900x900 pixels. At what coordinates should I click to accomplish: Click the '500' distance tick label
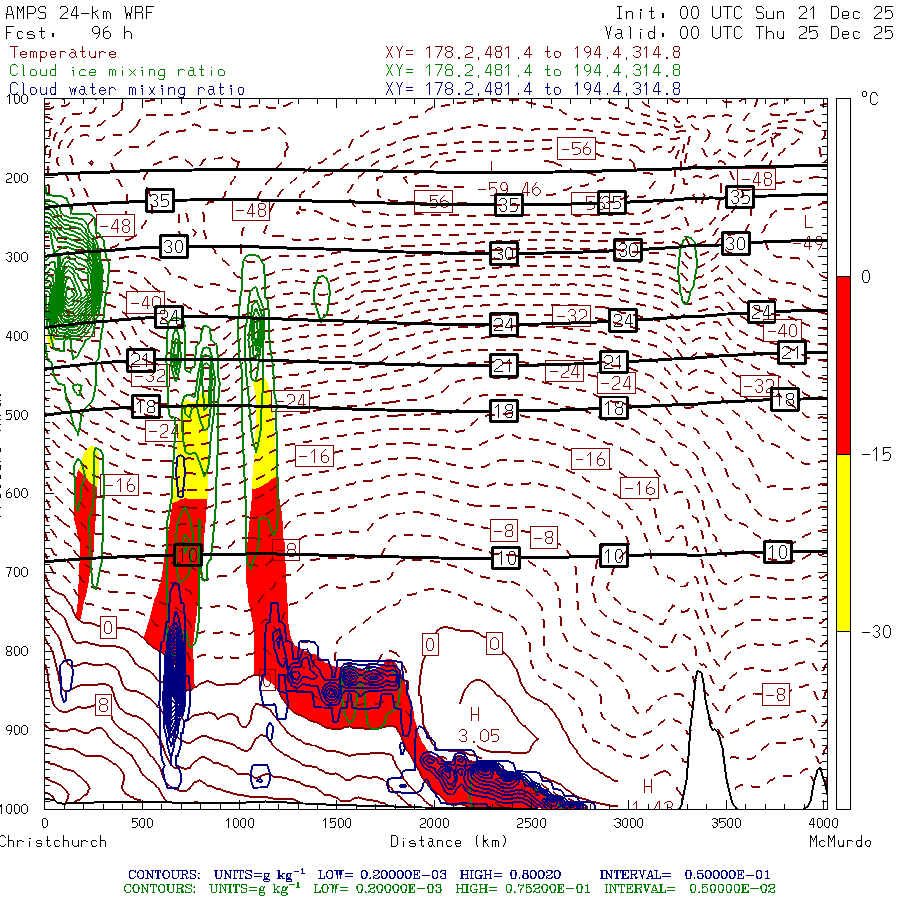coord(142,823)
